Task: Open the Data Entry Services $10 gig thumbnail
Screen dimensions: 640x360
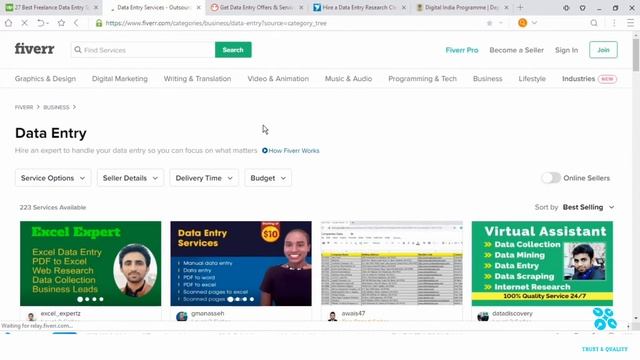Action: click(241, 263)
